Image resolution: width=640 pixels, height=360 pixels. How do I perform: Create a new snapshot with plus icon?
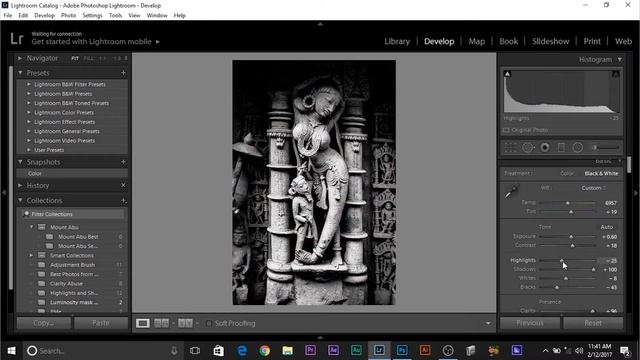click(123, 162)
